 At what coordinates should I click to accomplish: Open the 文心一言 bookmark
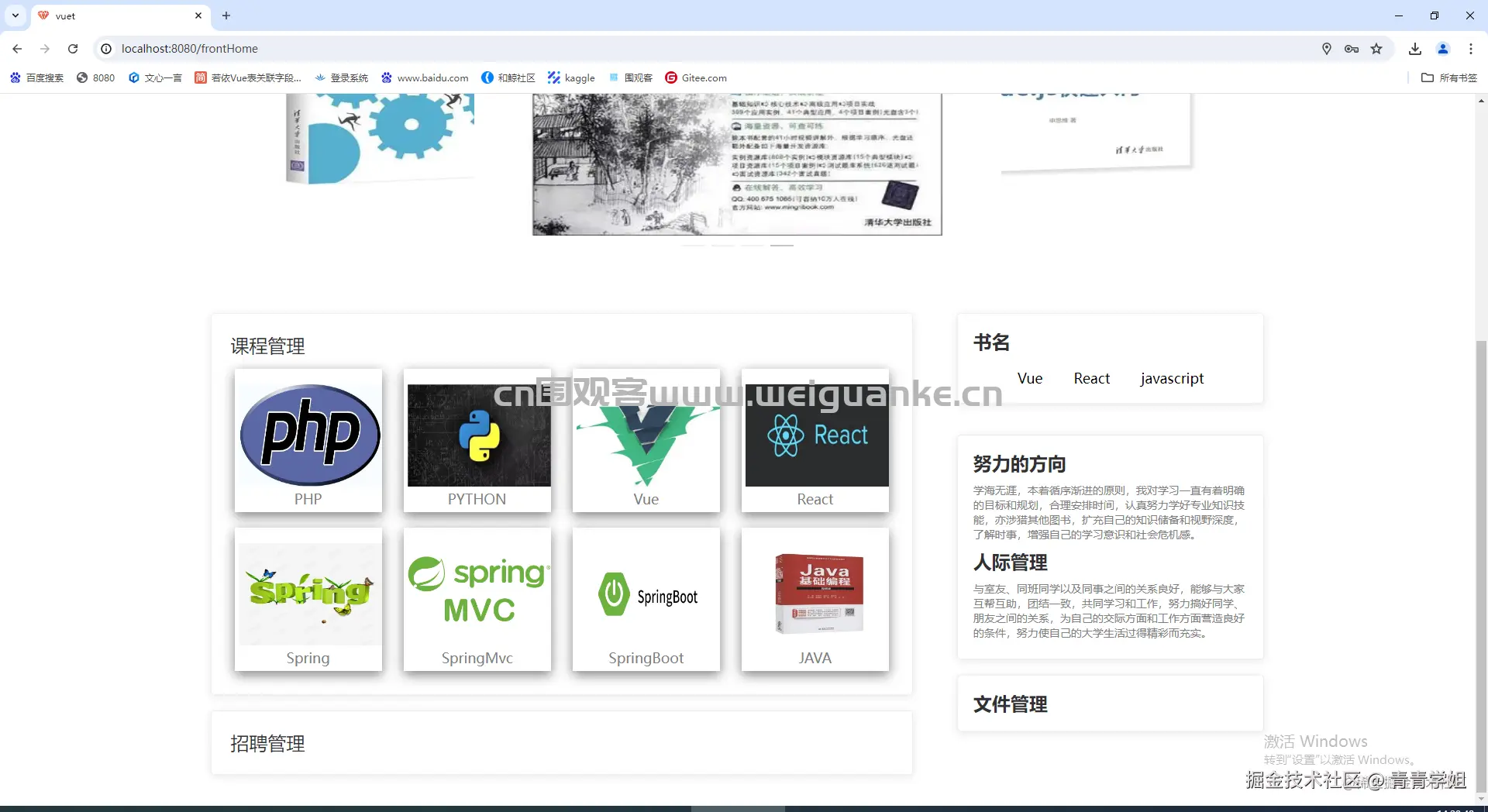pyautogui.click(x=155, y=77)
